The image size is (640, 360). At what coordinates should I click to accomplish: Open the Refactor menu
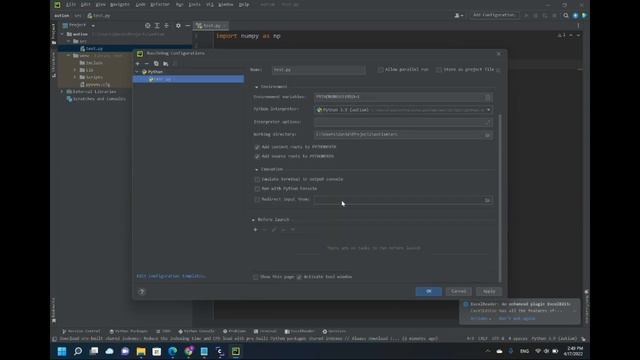(160, 4)
